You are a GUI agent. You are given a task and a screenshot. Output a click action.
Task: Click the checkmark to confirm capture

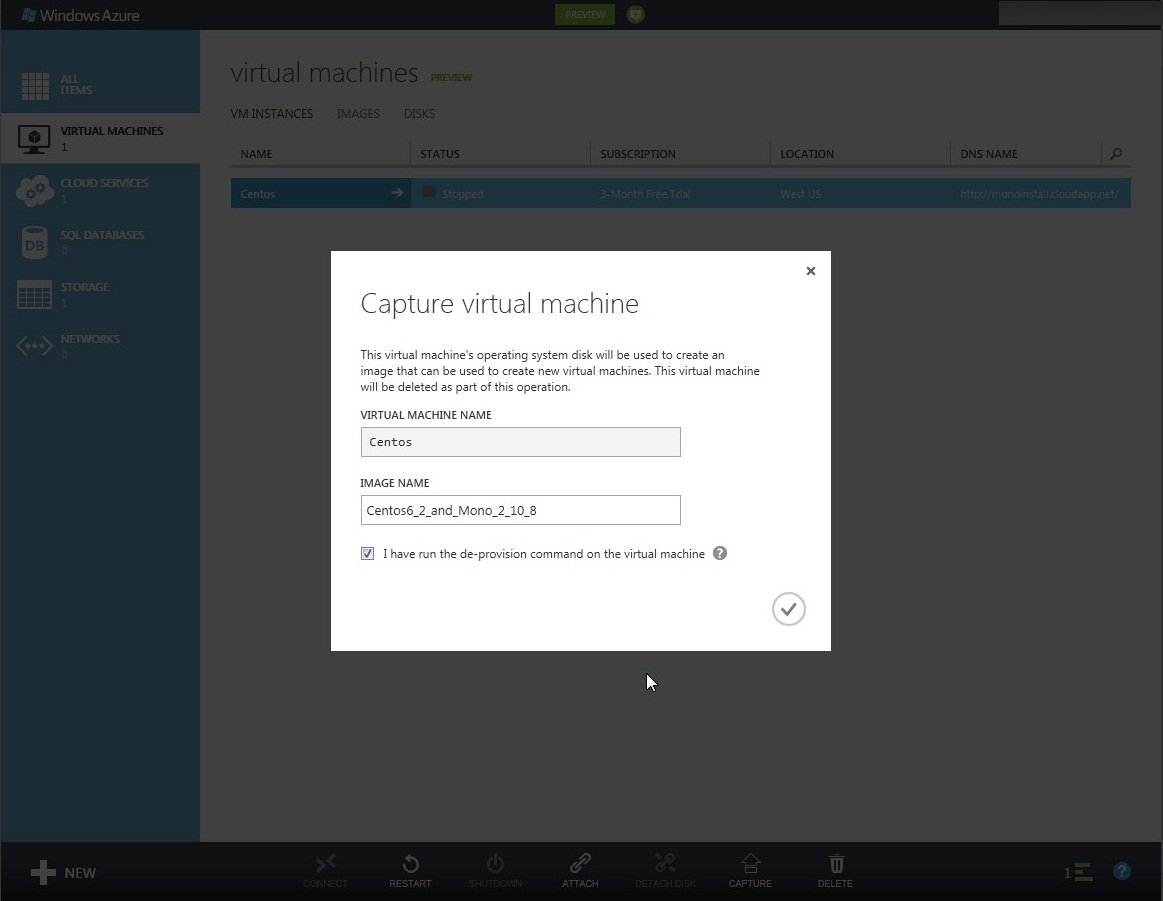[x=788, y=609]
